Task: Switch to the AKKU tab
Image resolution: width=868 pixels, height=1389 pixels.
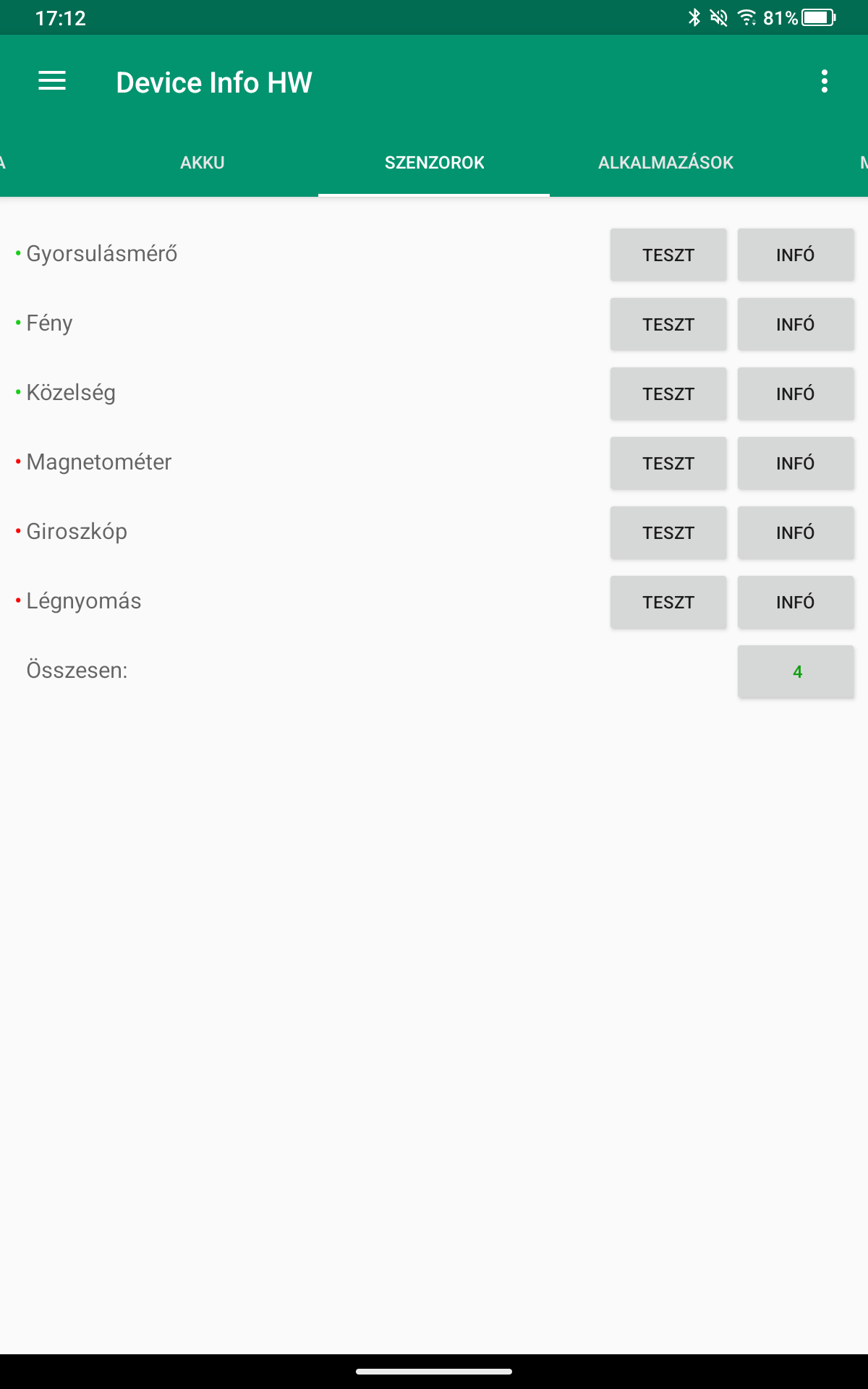Action: click(203, 163)
